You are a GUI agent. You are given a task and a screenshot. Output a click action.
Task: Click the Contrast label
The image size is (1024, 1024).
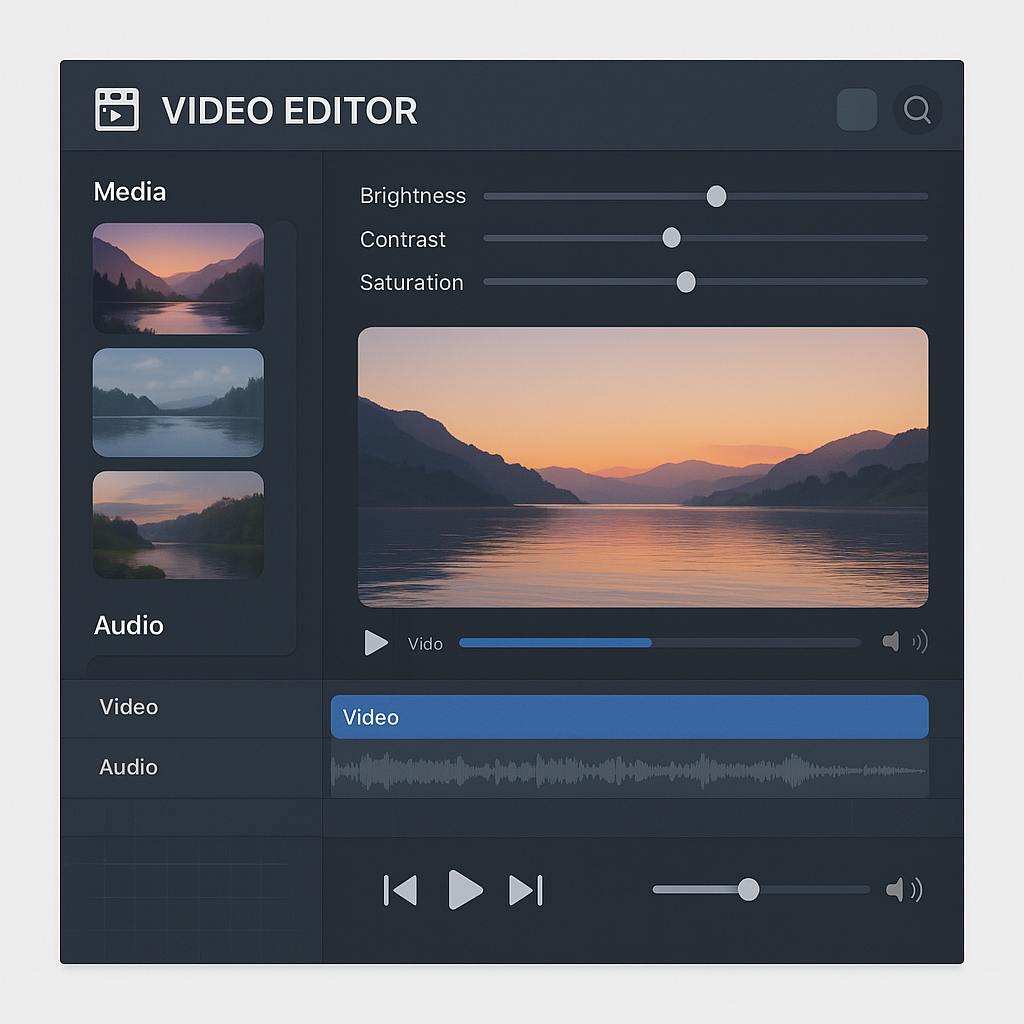[403, 239]
